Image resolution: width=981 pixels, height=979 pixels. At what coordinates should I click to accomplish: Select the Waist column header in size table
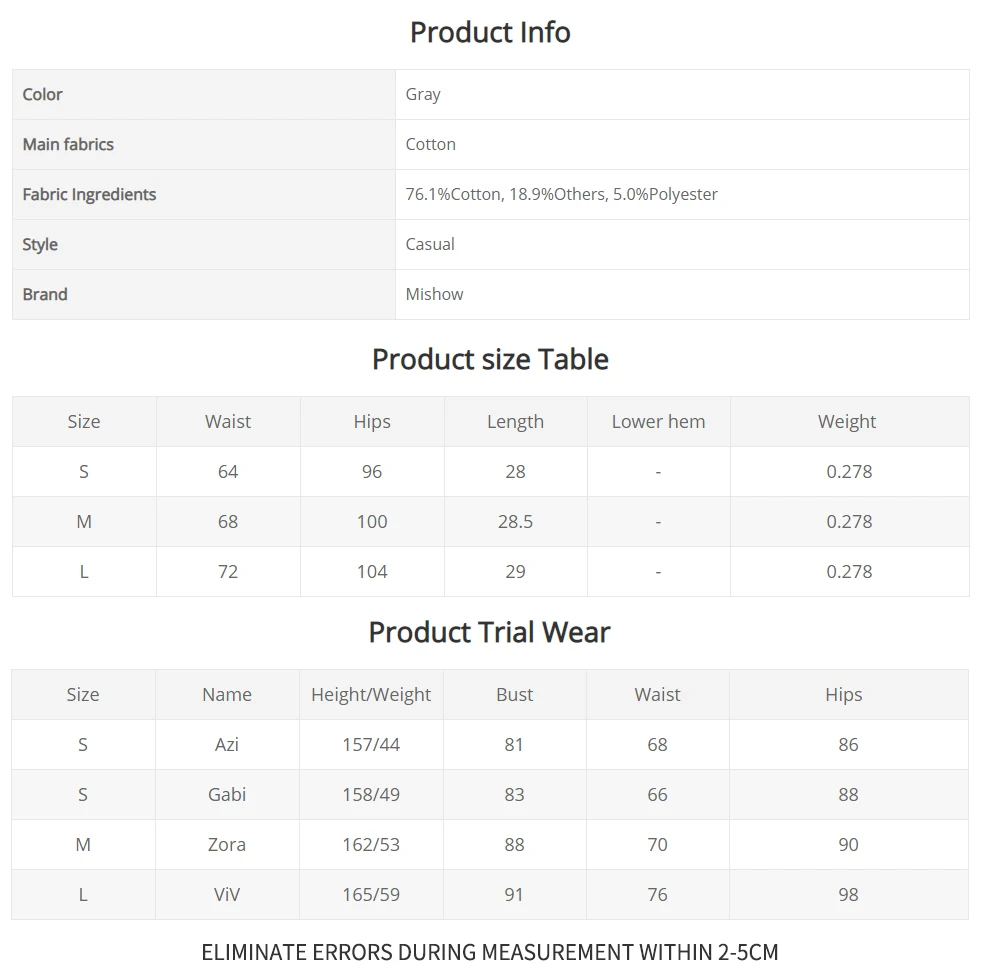click(x=228, y=422)
